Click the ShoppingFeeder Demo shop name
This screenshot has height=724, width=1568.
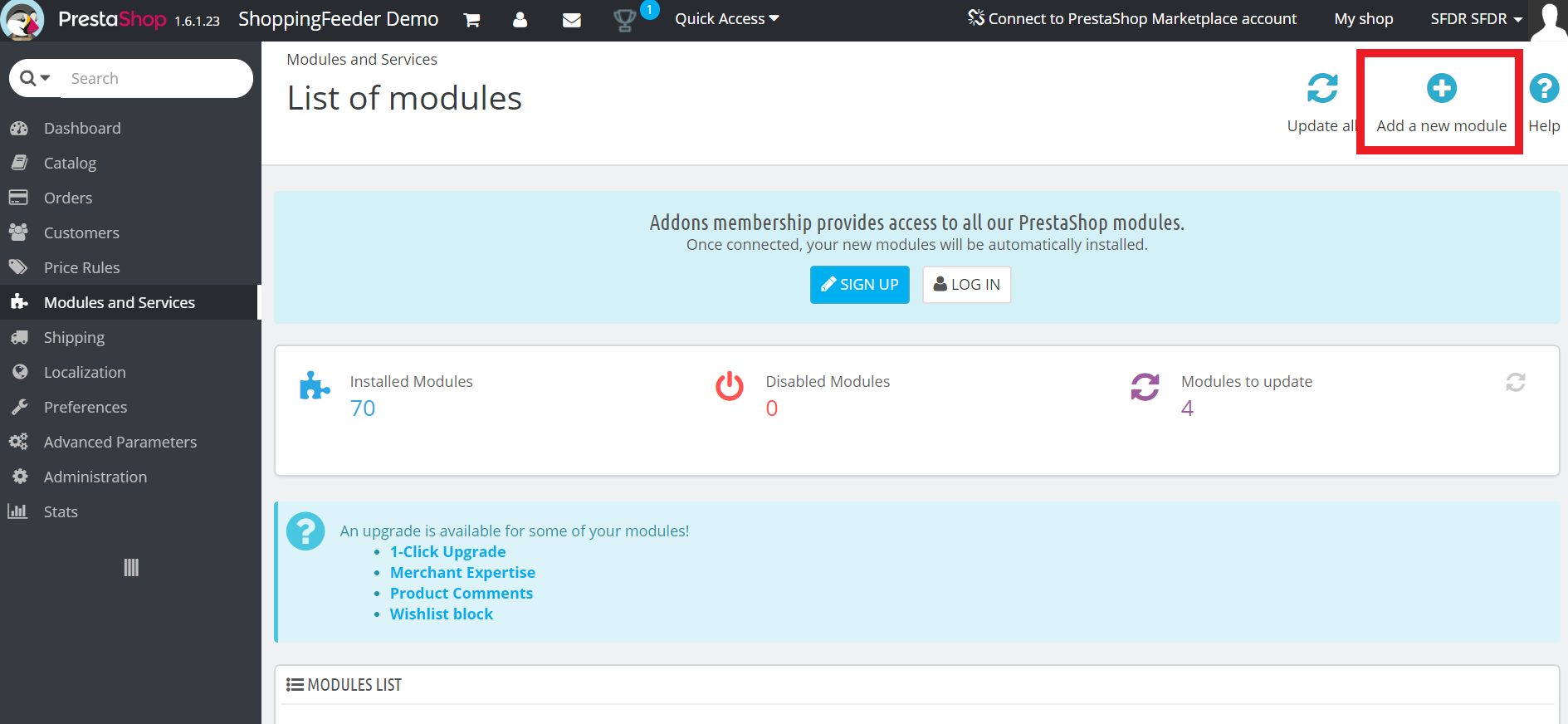point(339,19)
